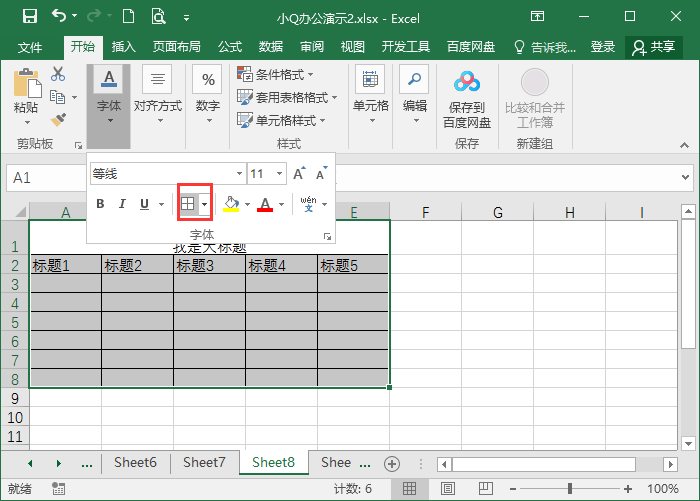Click the increase font size icon
The image size is (700, 501).
click(x=298, y=173)
